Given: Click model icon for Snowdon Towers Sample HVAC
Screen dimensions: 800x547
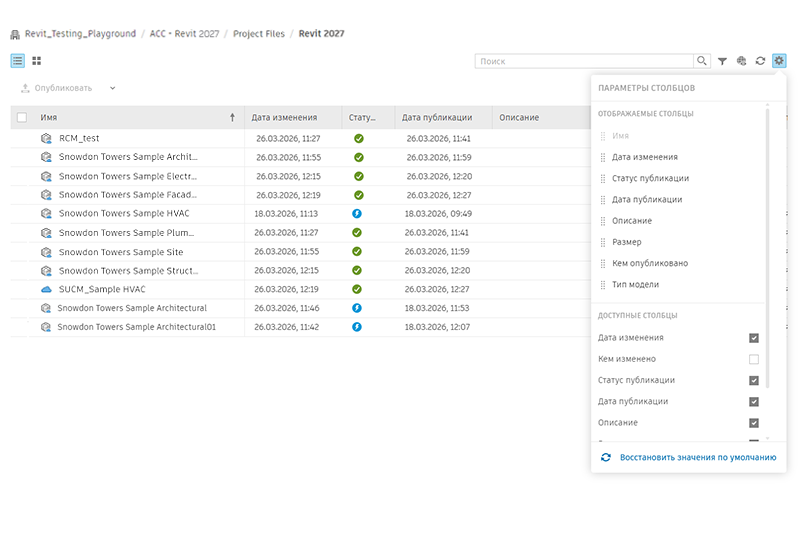Looking at the screenshot, I should [x=46, y=213].
